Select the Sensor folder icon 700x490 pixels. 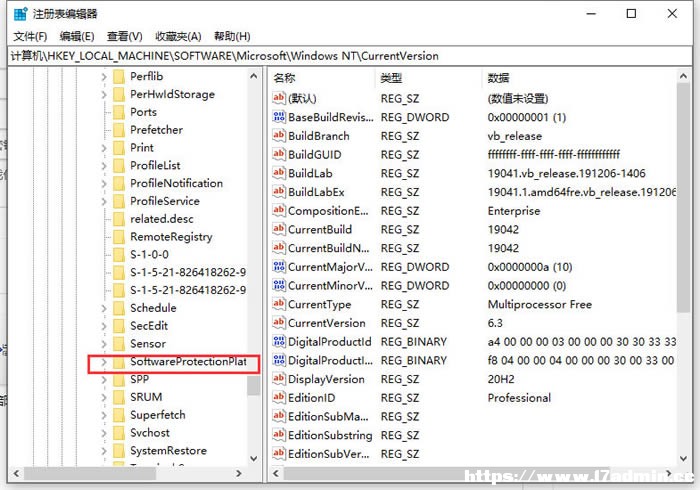(x=119, y=344)
